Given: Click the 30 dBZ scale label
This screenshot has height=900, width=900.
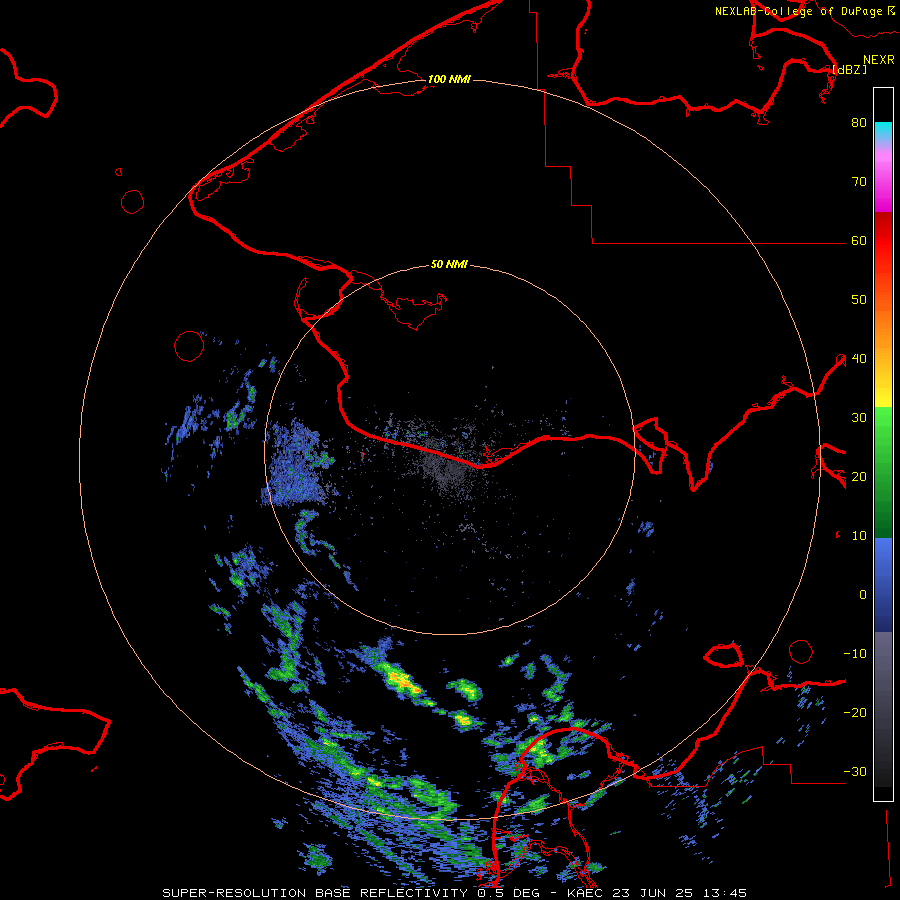Looking at the screenshot, I should [859, 418].
